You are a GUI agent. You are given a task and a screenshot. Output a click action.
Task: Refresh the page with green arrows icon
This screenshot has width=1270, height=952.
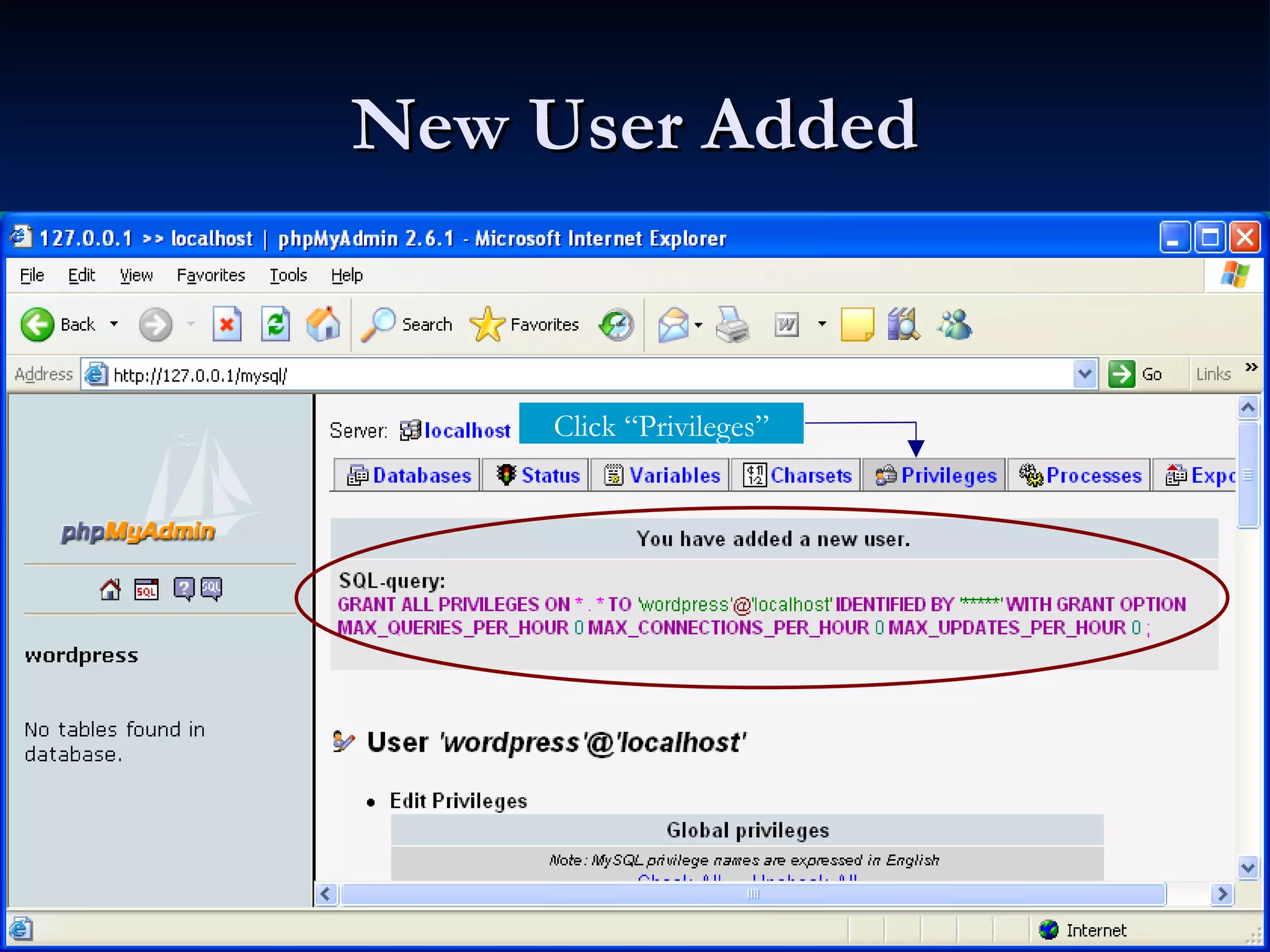point(275,324)
